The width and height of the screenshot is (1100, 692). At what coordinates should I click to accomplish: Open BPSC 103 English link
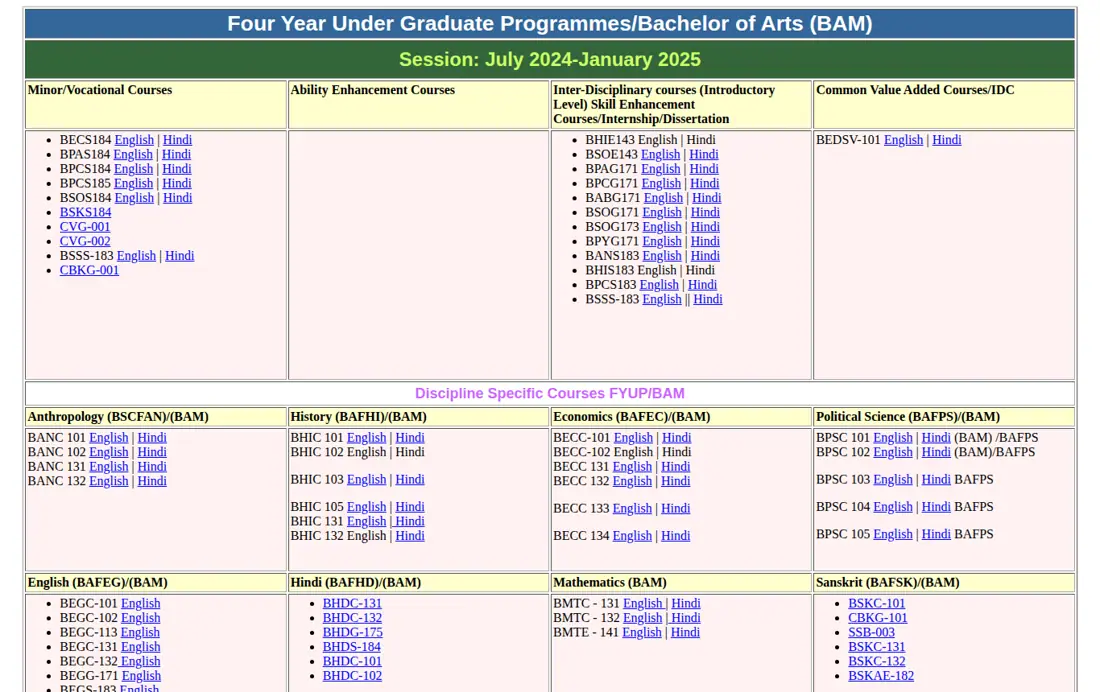(x=892, y=479)
